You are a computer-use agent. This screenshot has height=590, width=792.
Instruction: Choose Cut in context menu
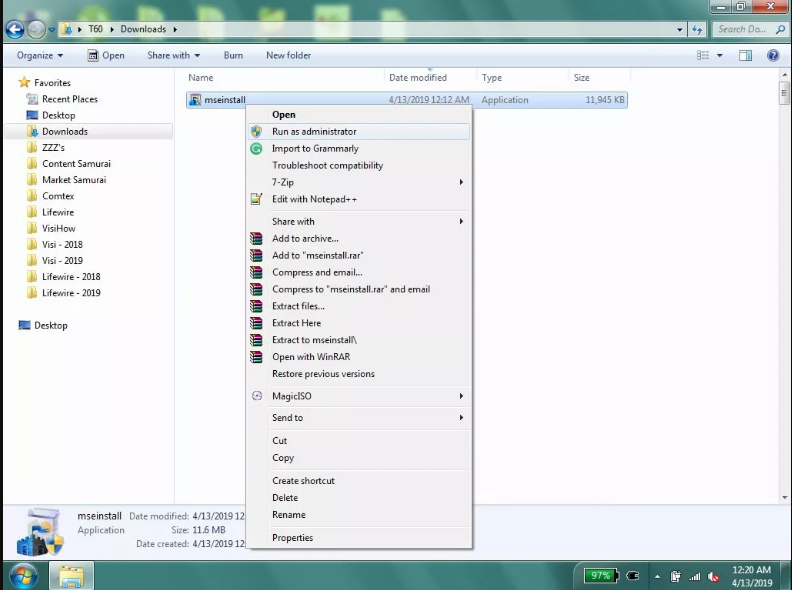[359, 440]
